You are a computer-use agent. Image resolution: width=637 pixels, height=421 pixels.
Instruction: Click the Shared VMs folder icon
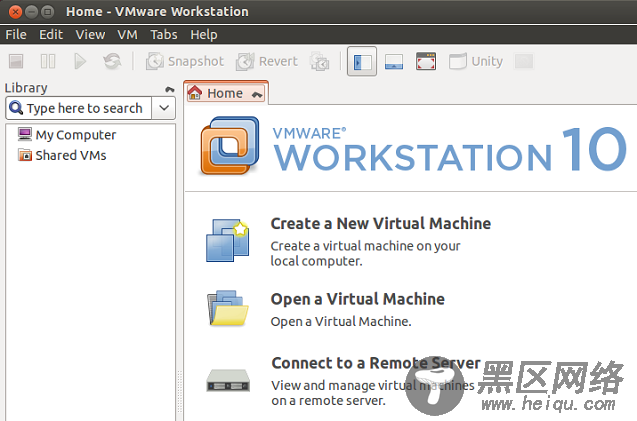coord(25,155)
